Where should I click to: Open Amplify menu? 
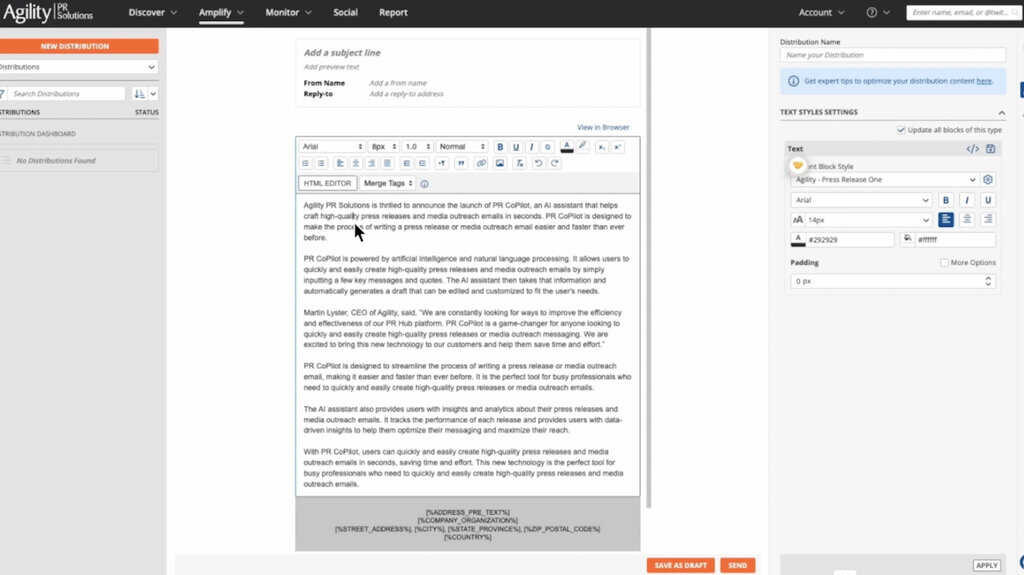221,12
